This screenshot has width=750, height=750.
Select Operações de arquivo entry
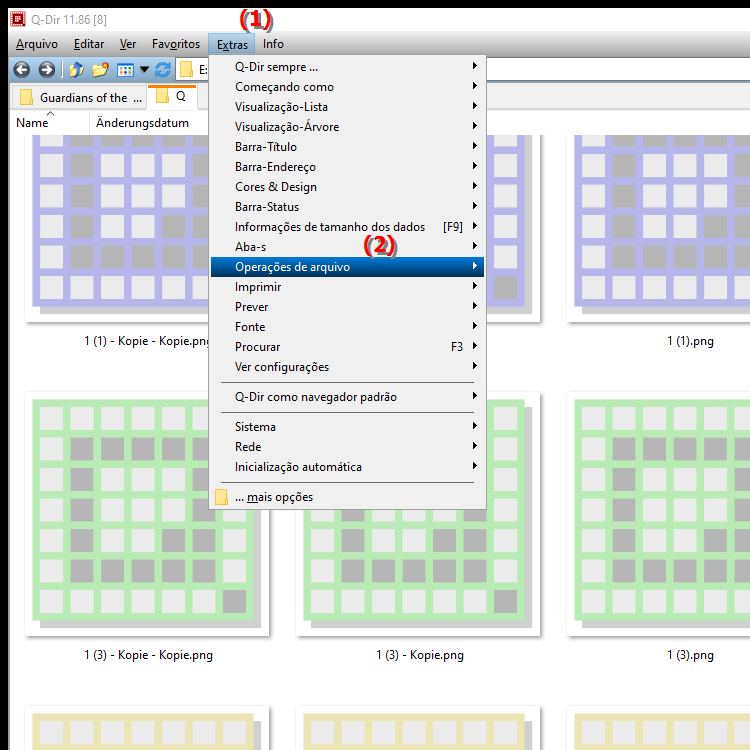[347, 267]
